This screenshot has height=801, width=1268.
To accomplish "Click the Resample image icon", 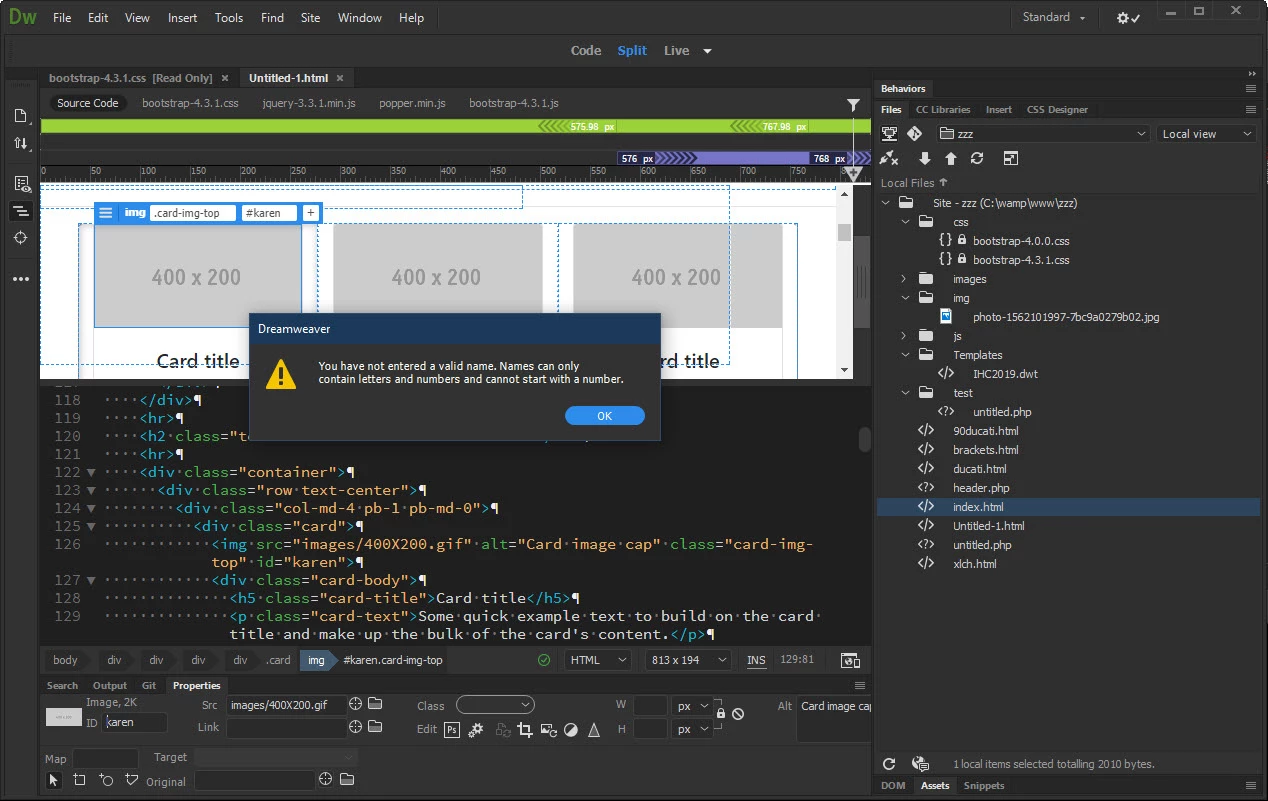I will (x=548, y=730).
